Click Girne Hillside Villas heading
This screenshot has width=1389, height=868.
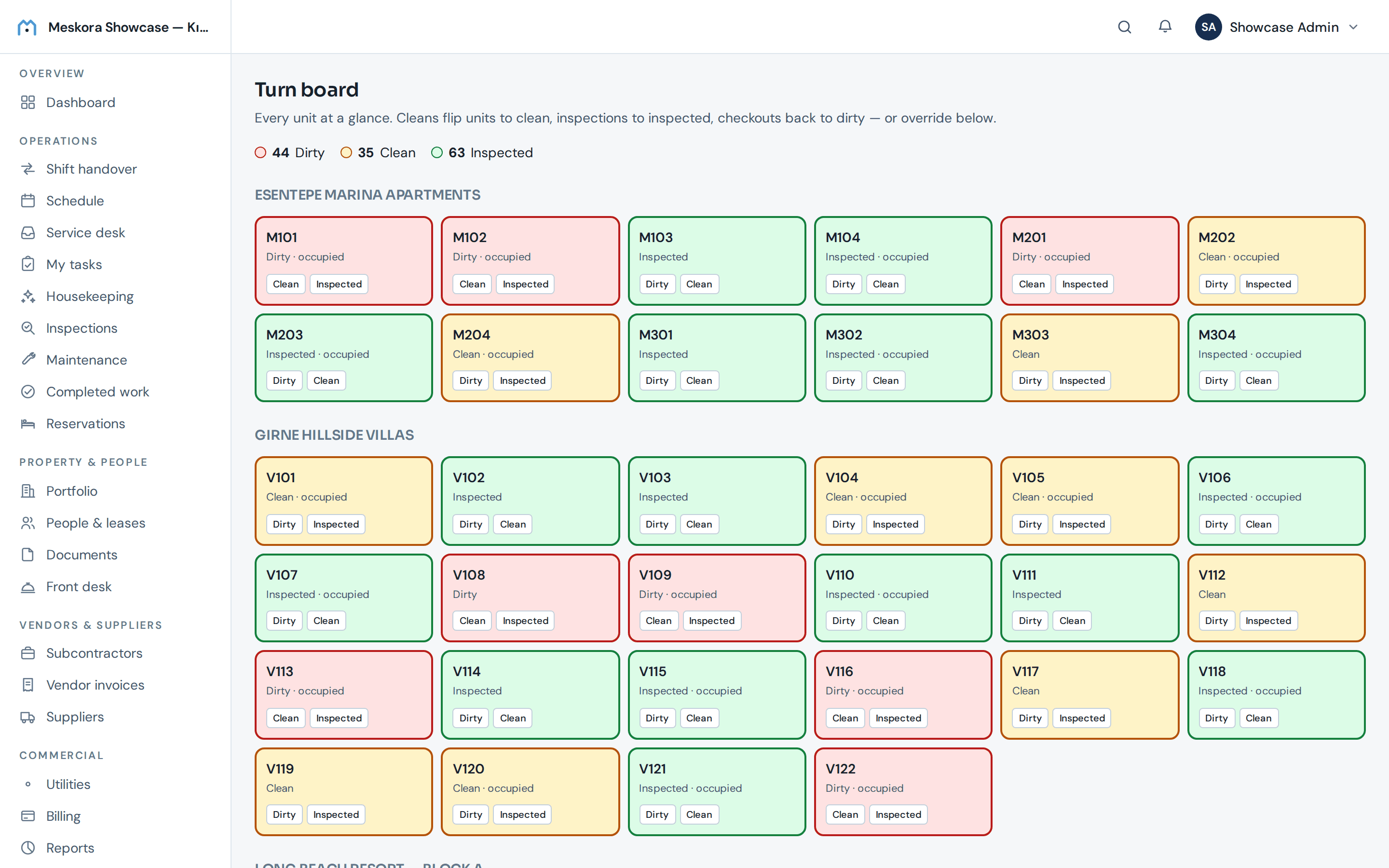(x=334, y=434)
